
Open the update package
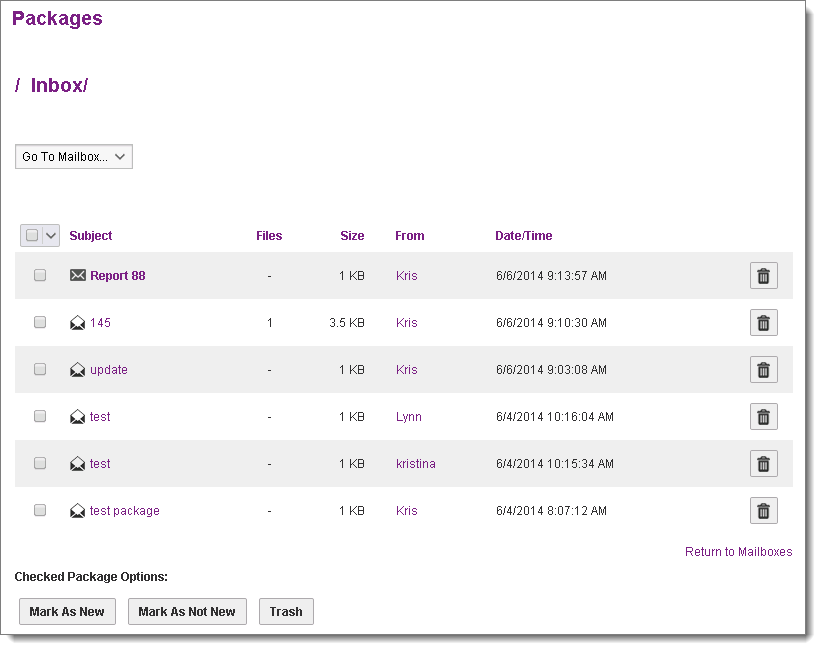click(x=108, y=370)
